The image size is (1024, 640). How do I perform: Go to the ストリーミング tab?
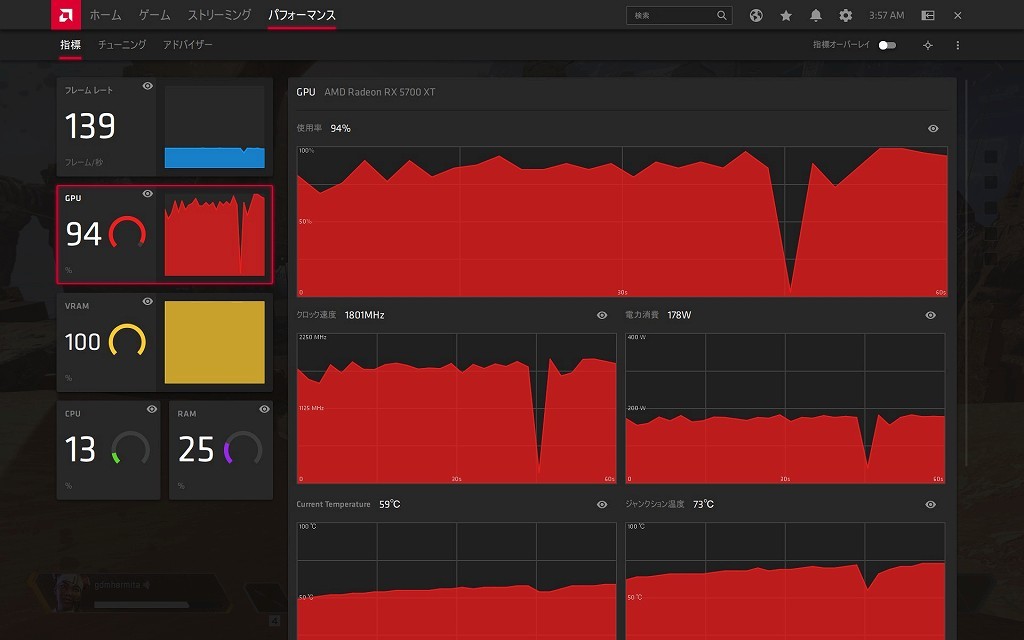pos(220,15)
